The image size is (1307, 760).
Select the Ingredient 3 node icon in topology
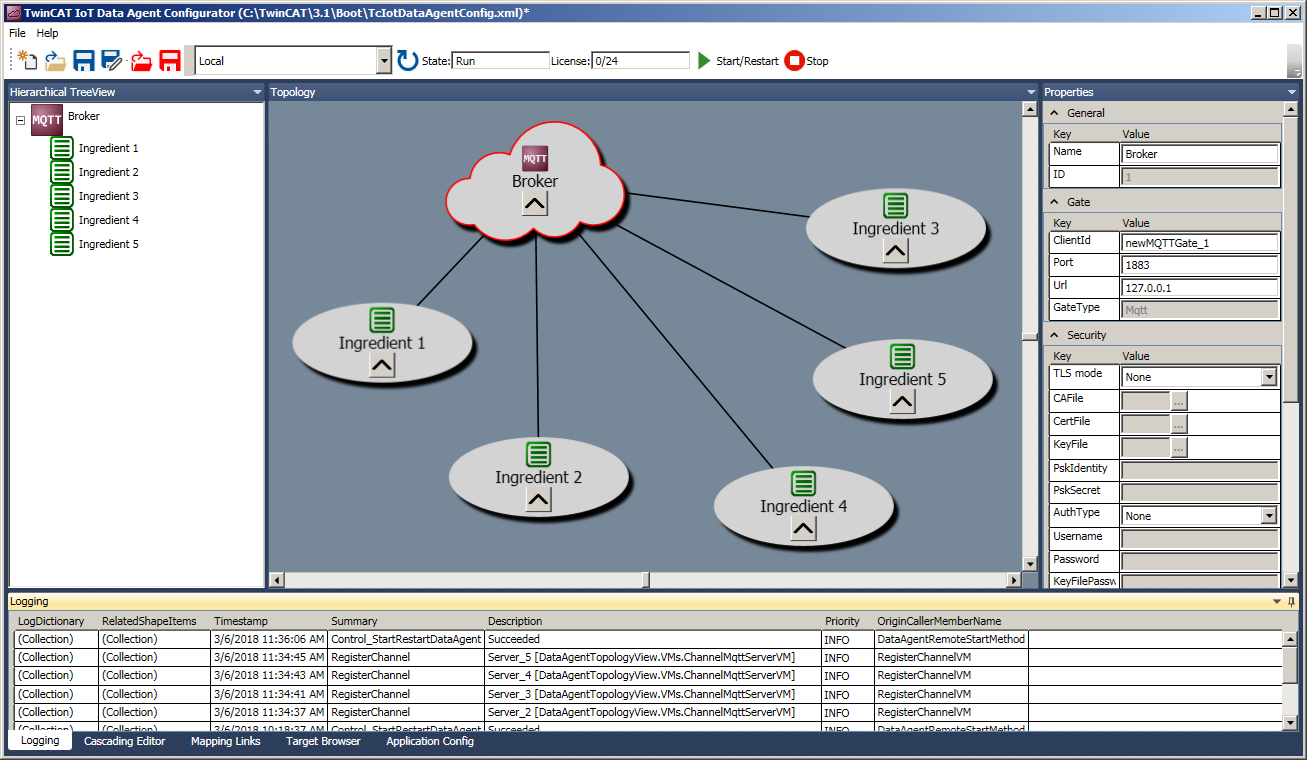point(896,206)
